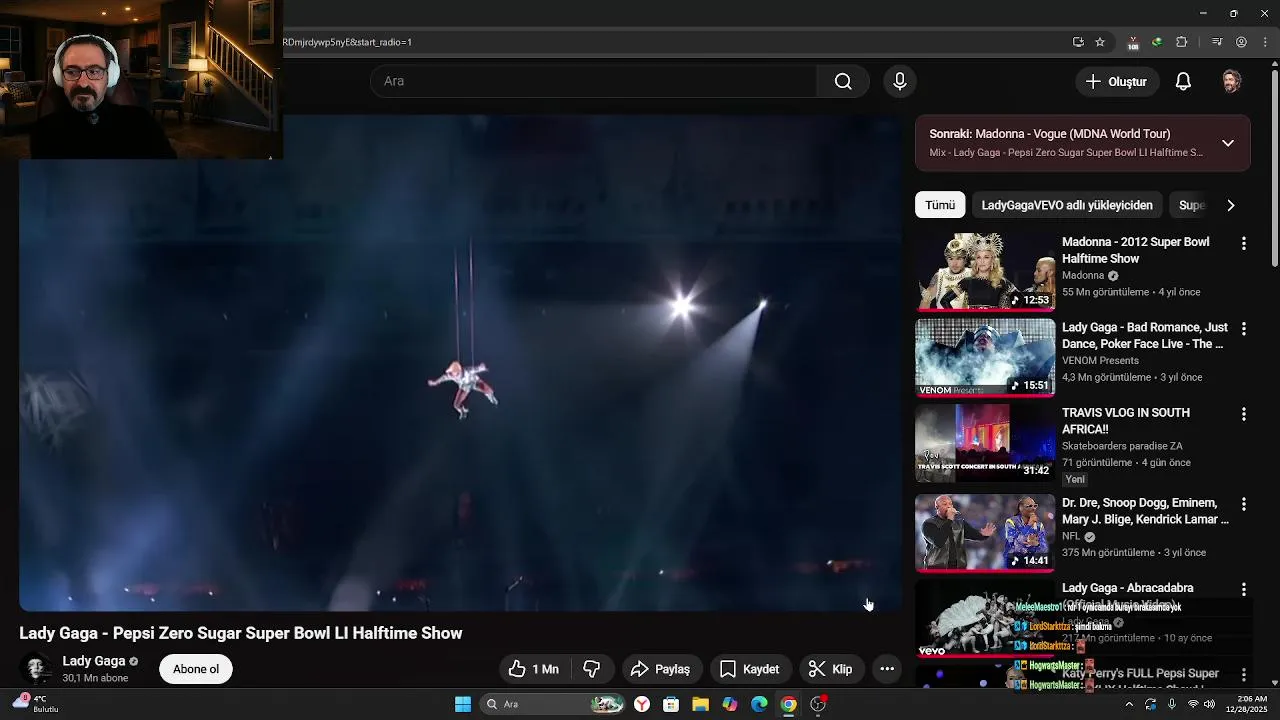Screen dimensions: 1280x720
Task: Open Lady Gaga Abracadabra vevo thumbnail
Action: click(x=985, y=619)
